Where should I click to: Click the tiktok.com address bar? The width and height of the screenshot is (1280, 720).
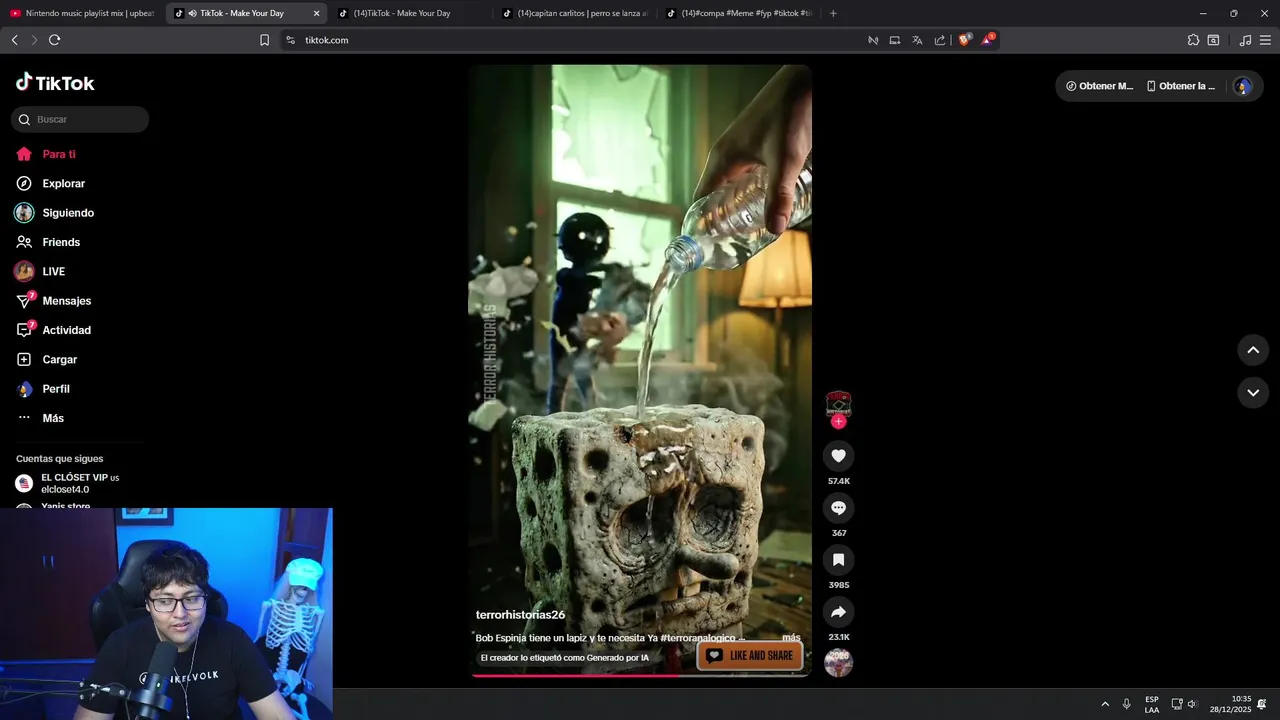(x=580, y=40)
